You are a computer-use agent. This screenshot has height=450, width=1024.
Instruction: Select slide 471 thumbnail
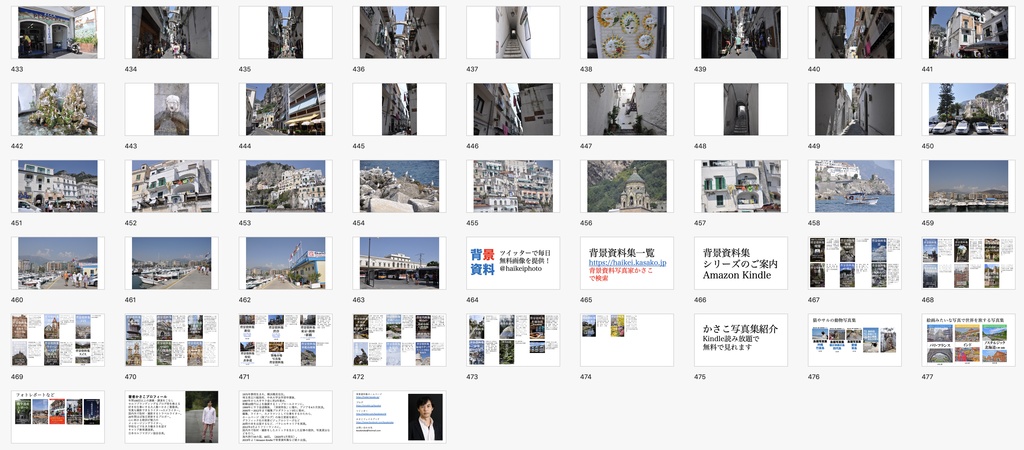click(x=285, y=340)
